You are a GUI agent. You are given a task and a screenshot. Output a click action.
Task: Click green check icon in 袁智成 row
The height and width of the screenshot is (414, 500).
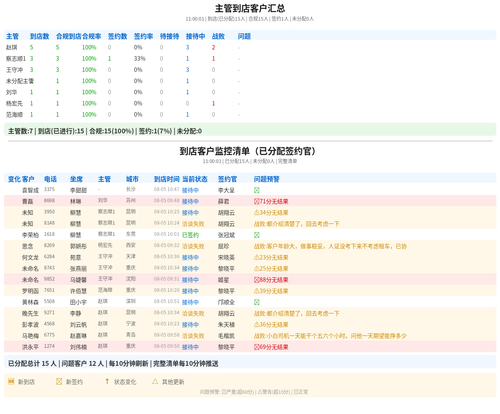(257, 190)
